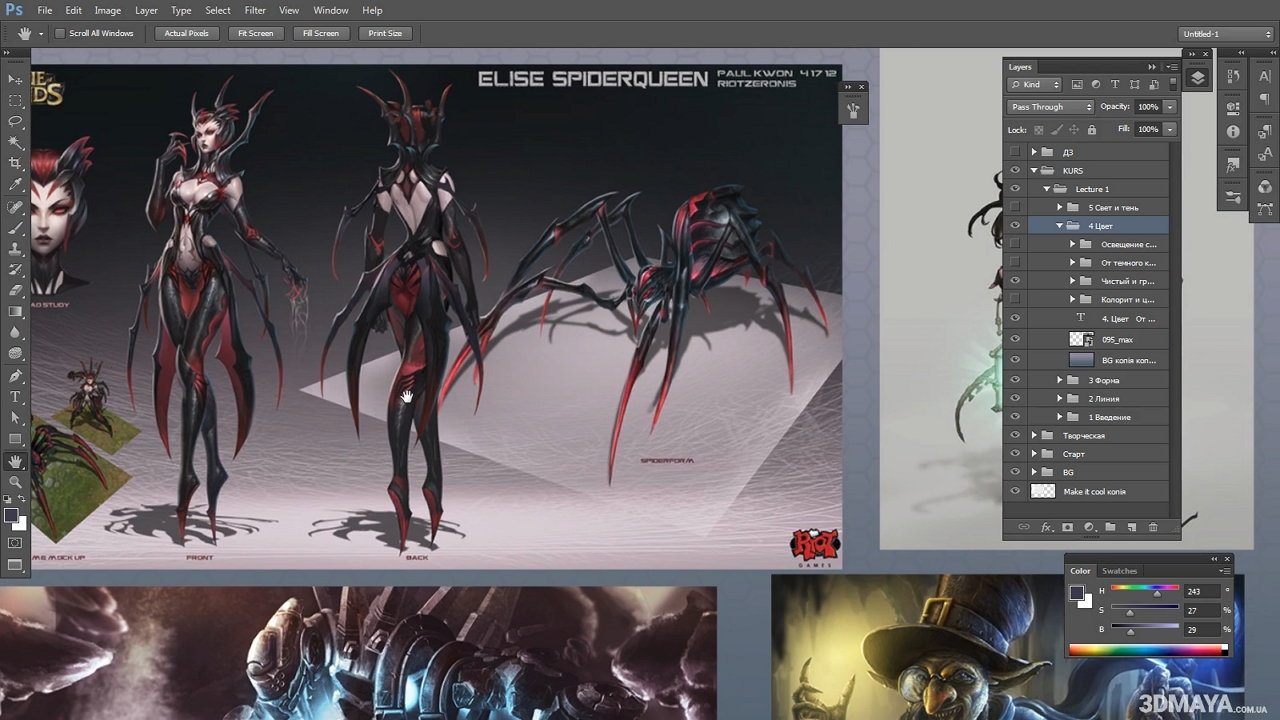Viewport: 1280px width, 720px height.
Task: Show the ДЗ group
Action: [1015, 152]
